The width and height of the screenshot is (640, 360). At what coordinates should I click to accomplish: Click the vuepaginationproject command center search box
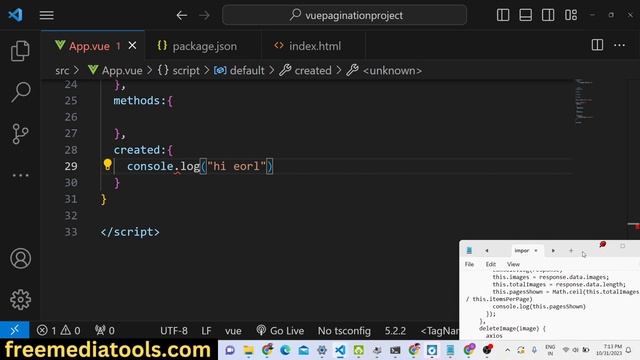pyautogui.click(x=344, y=15)
